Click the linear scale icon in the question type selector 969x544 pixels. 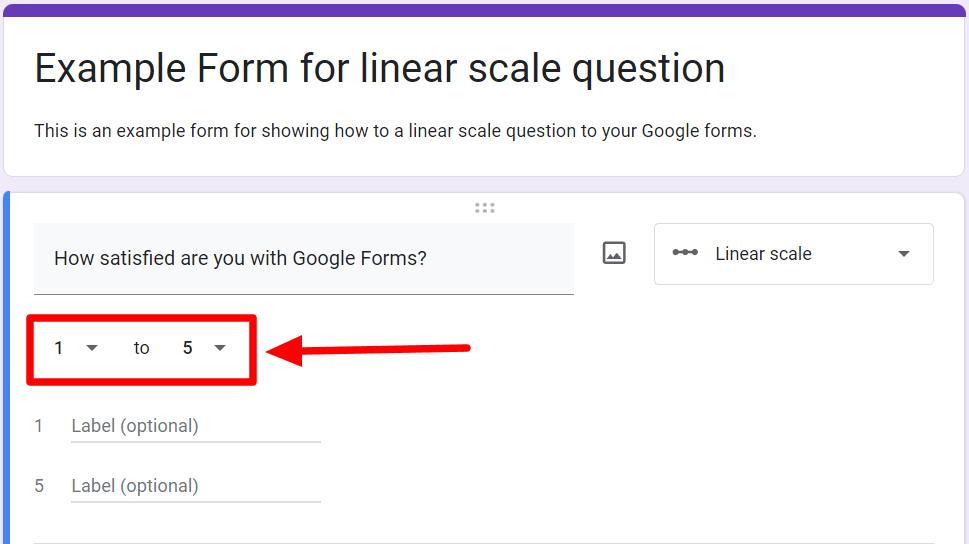(685, 253)
